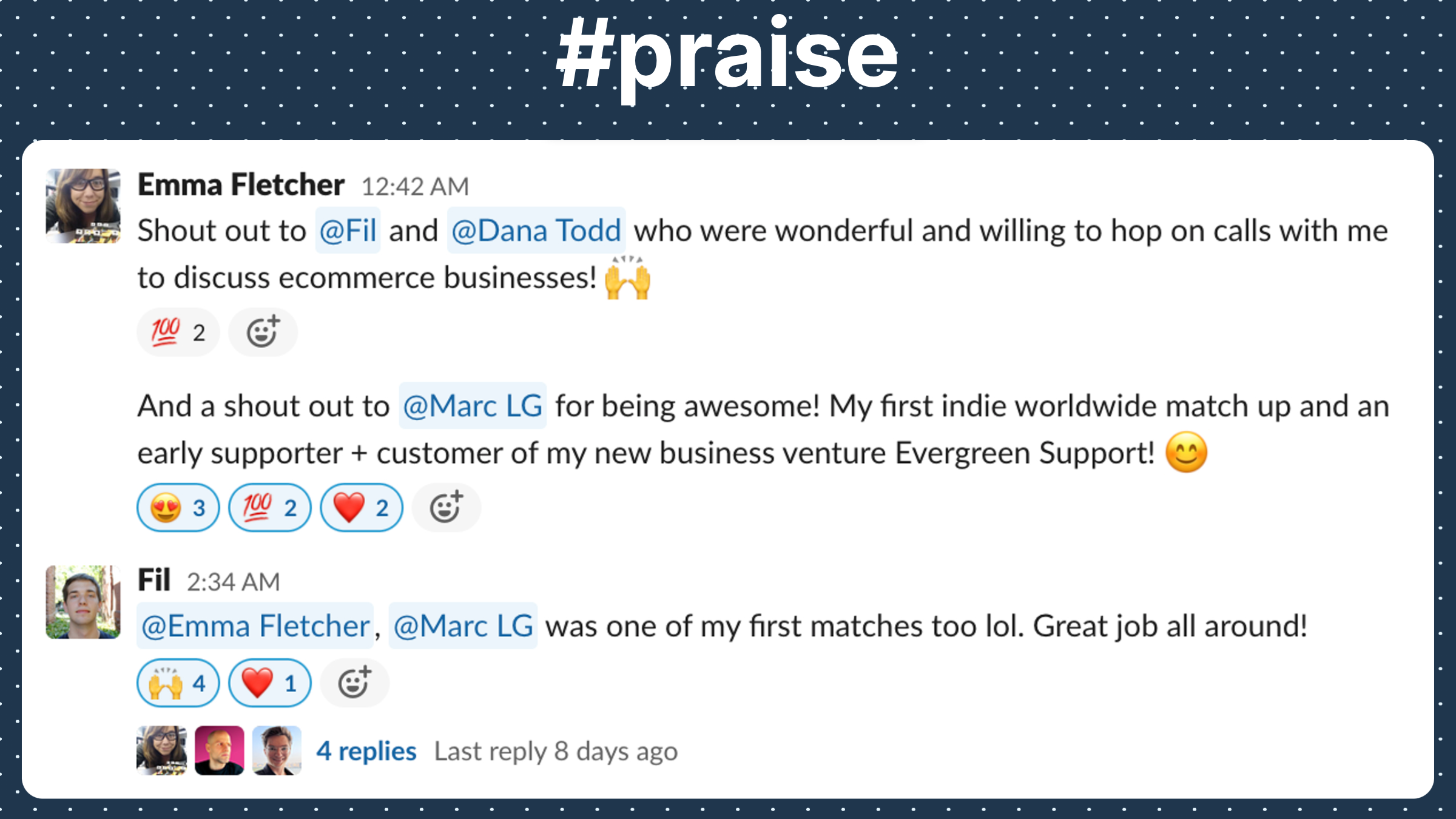Click @Marc LG mention in Emma's second message
This screenshot has height=819, width=1456.
coord(473,406)
